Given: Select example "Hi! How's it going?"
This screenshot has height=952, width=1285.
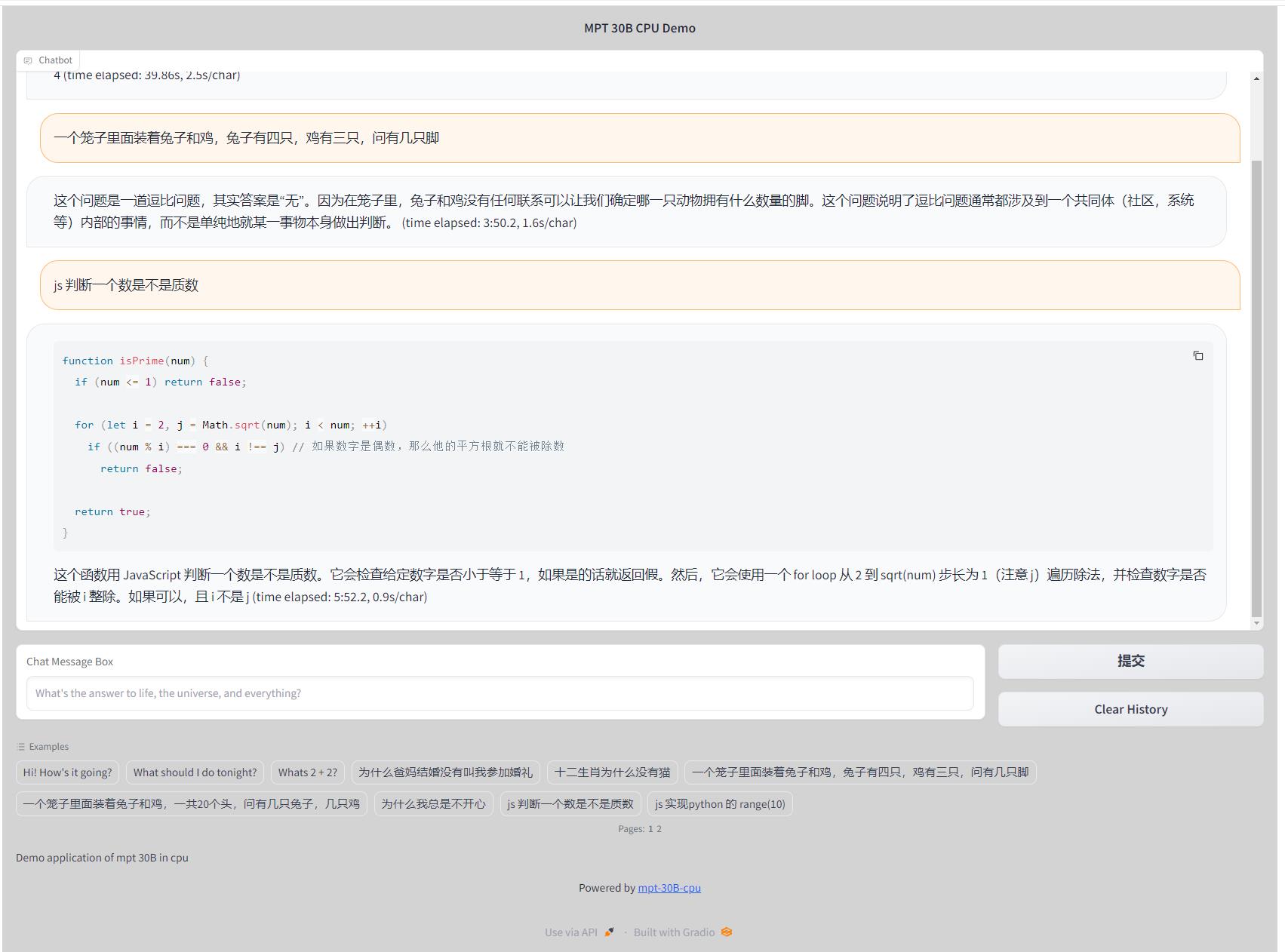Looking at the screenshot, I should (67, 772).
